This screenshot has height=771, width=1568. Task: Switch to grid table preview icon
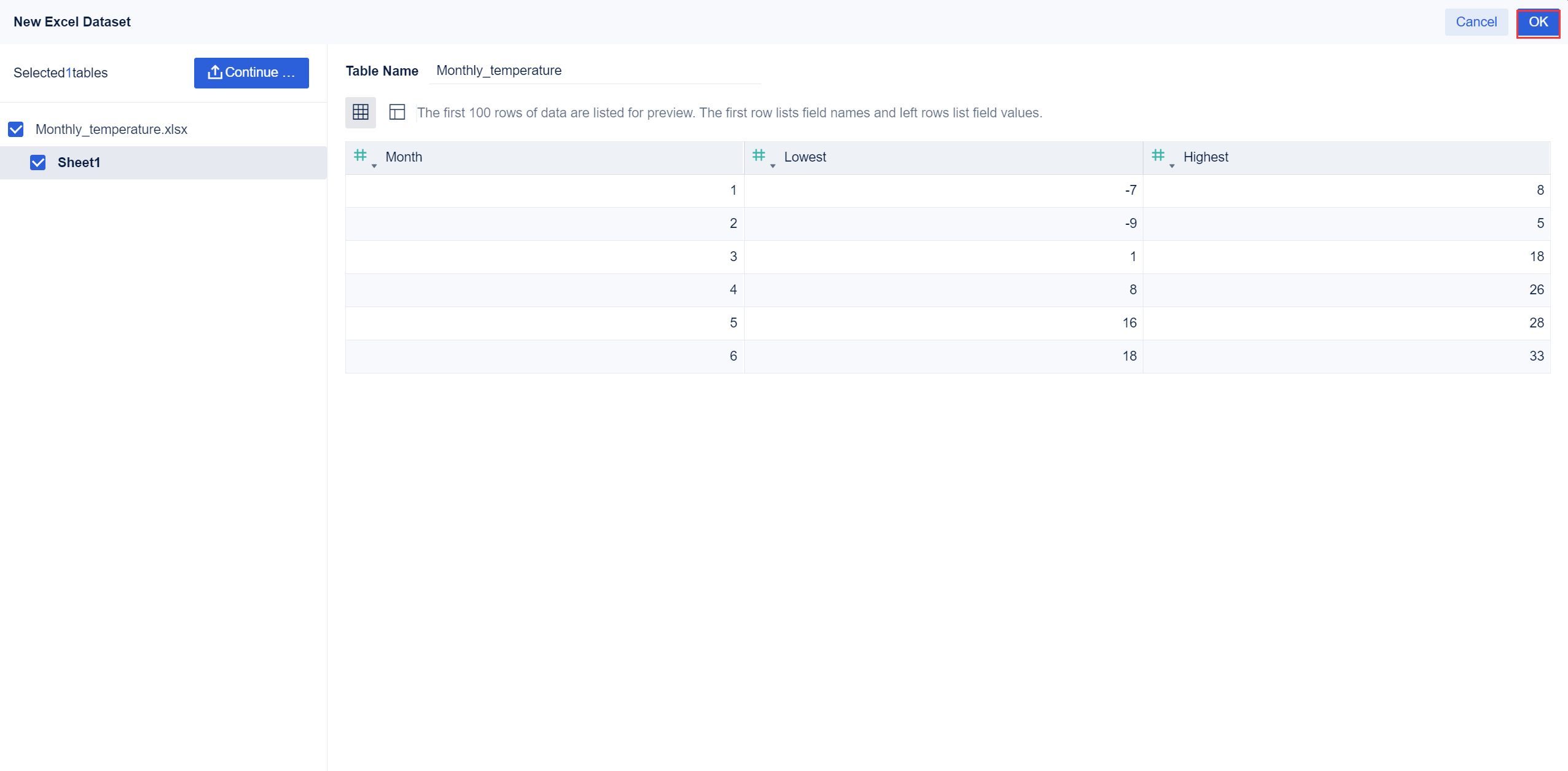[x=361, y=112]
